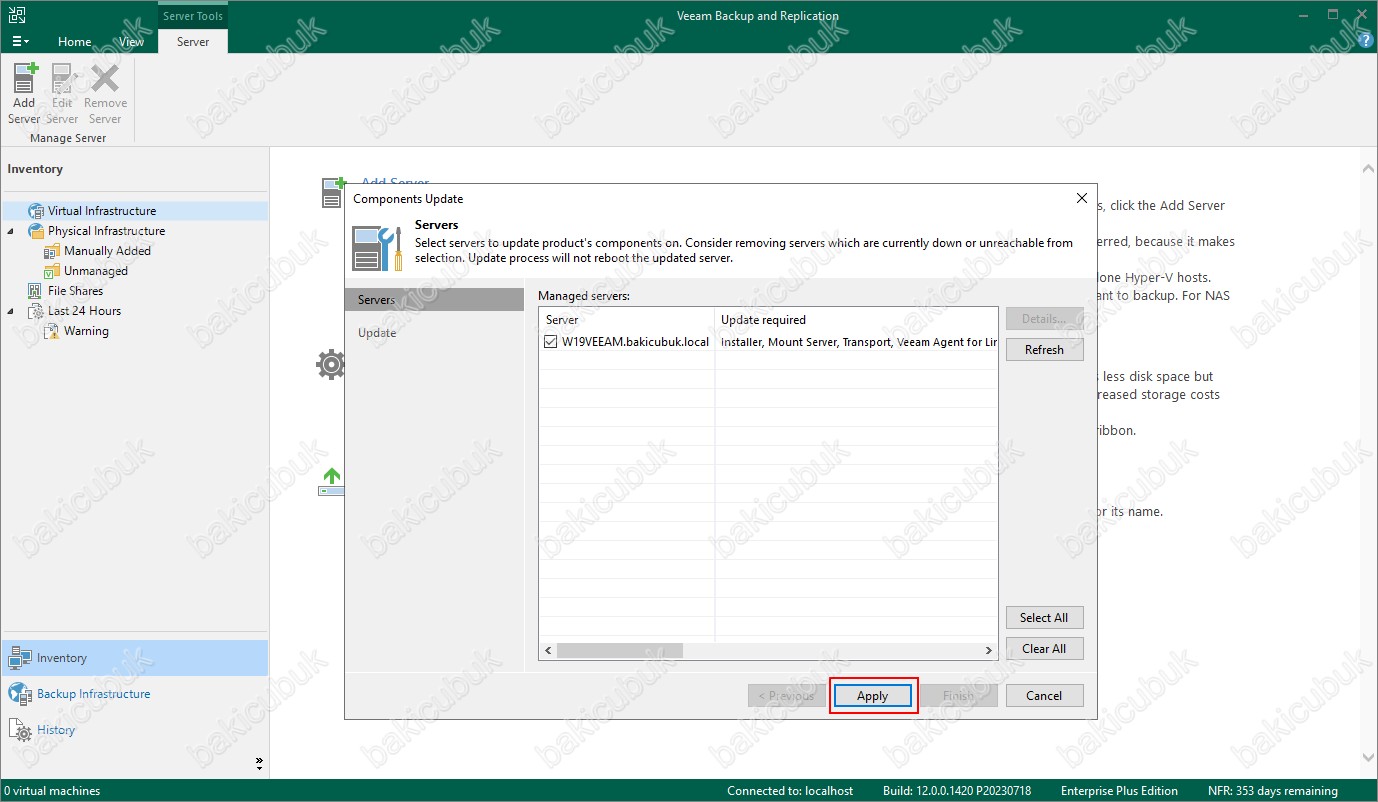Select File Shares tree item
1378x802 pixels.
(x=75, y=291)
